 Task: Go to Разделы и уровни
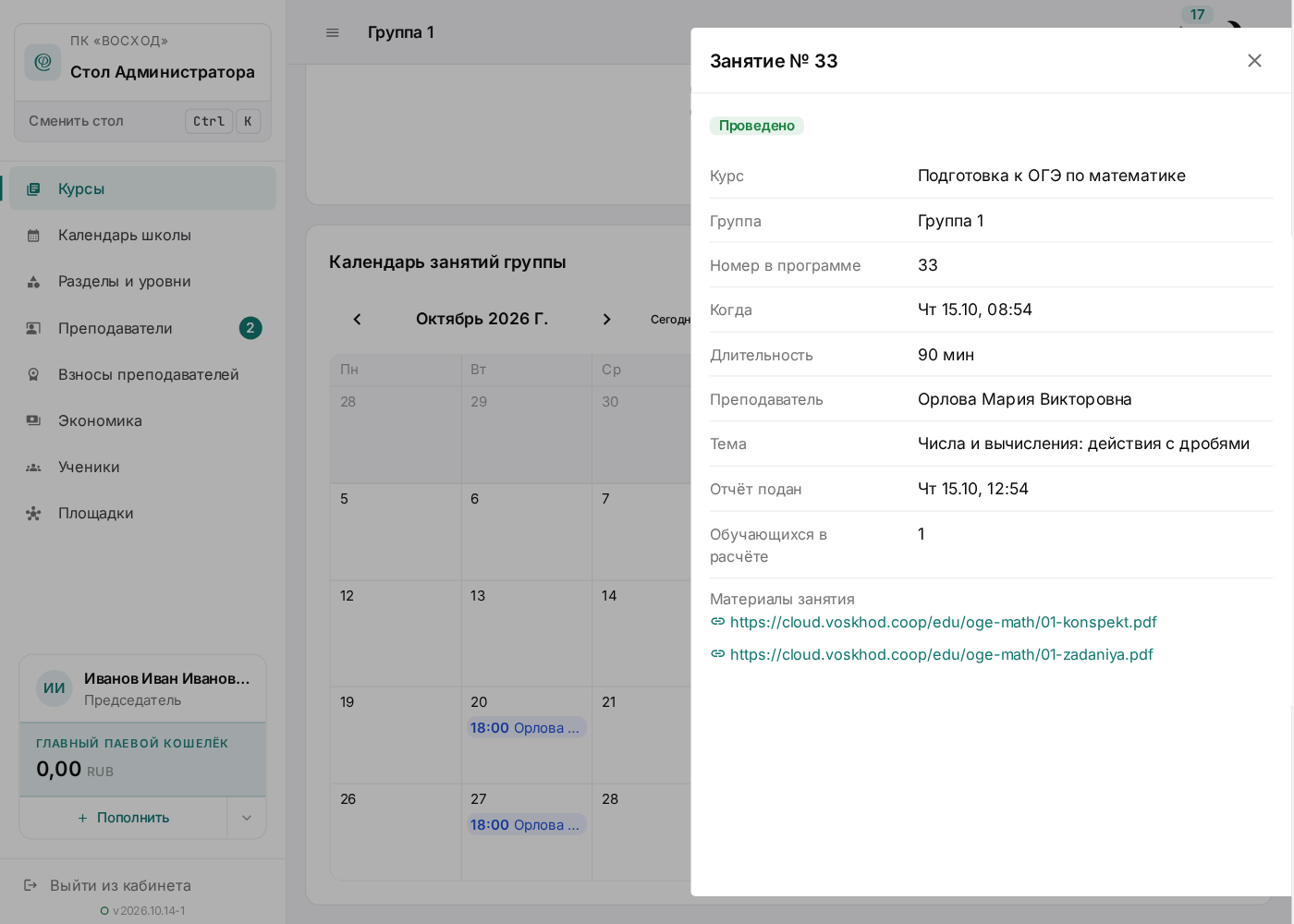tap(142, 282)
